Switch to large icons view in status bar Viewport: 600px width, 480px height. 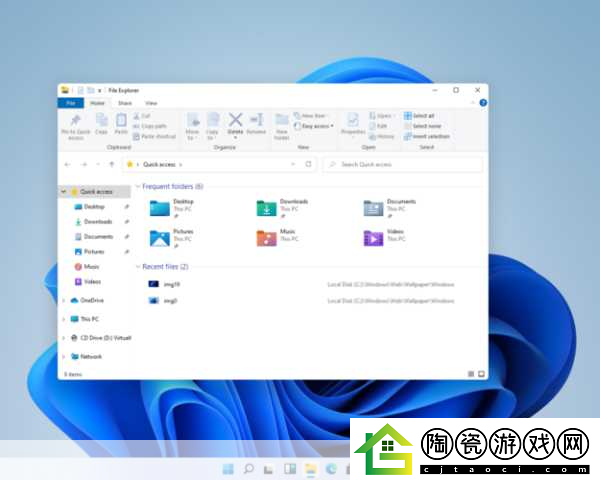pyautogui.click(x=481, y=374)
